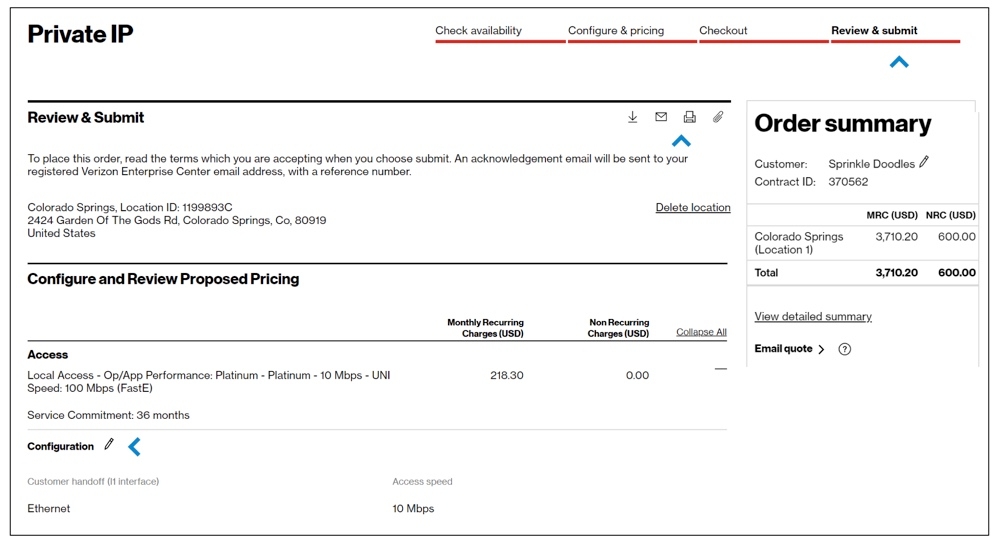The height and width of the screenshot is (544, 998).
Task: Expand the Email quote arrow
Action: (821, 349)
